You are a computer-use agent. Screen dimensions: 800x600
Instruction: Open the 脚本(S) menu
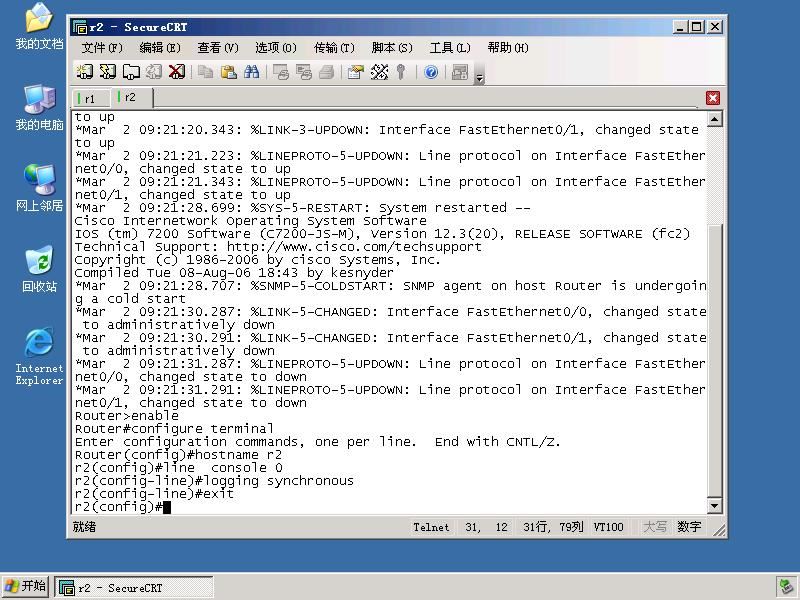tap(392, 48)
